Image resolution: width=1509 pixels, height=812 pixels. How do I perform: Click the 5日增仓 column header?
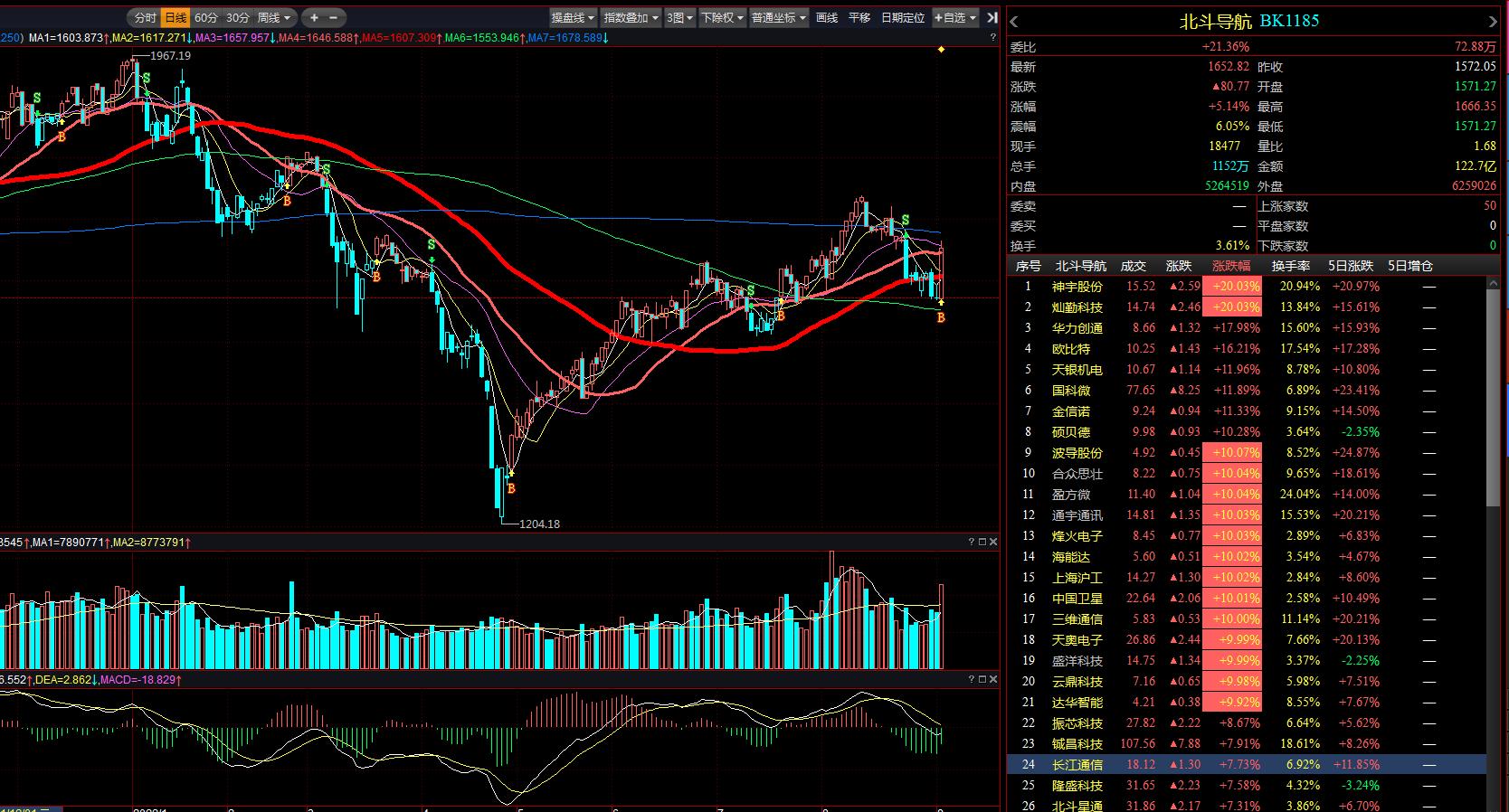(1409, 266)
